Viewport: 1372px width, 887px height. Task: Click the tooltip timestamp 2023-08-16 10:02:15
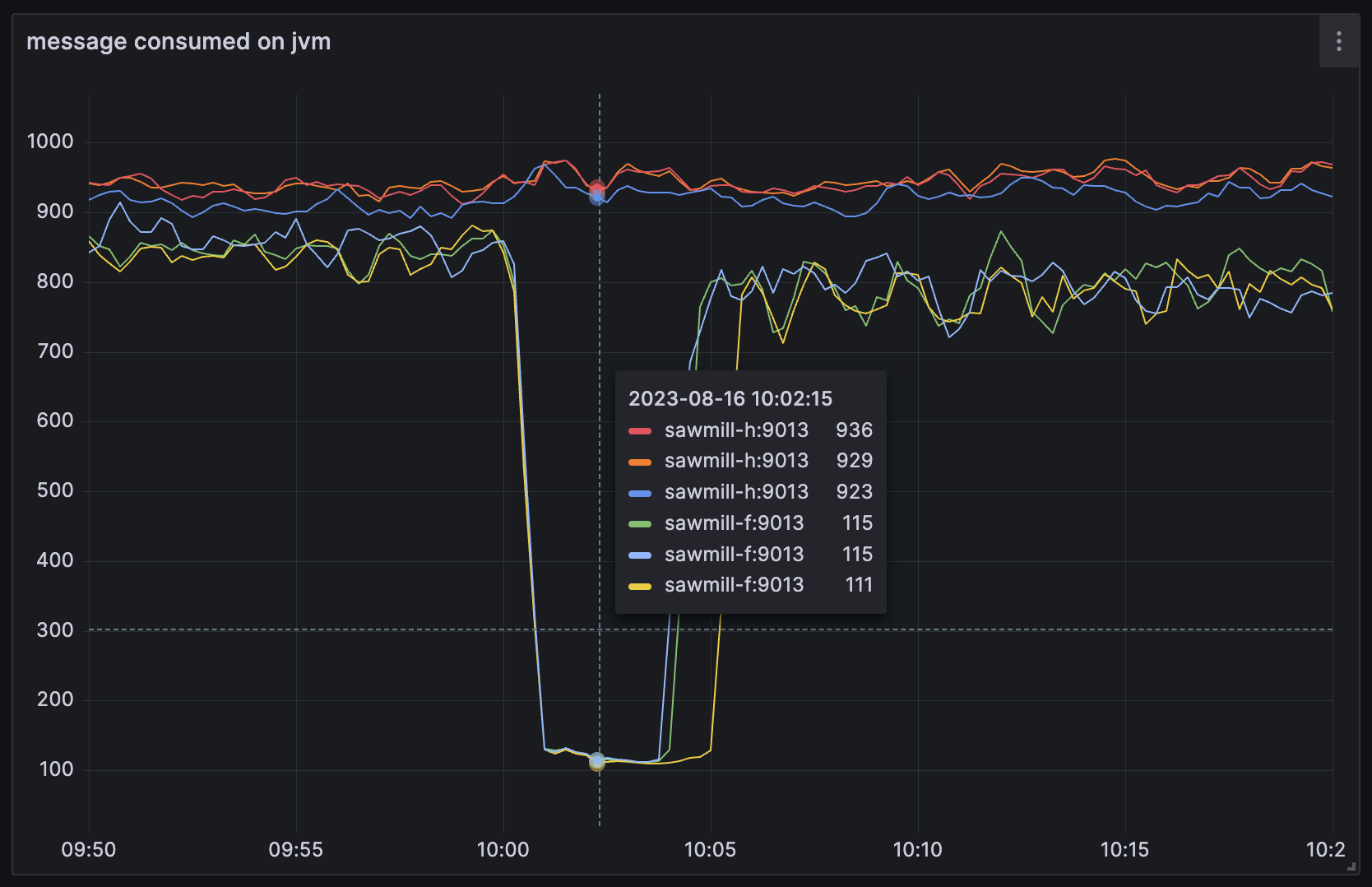(x=730, y=398)
